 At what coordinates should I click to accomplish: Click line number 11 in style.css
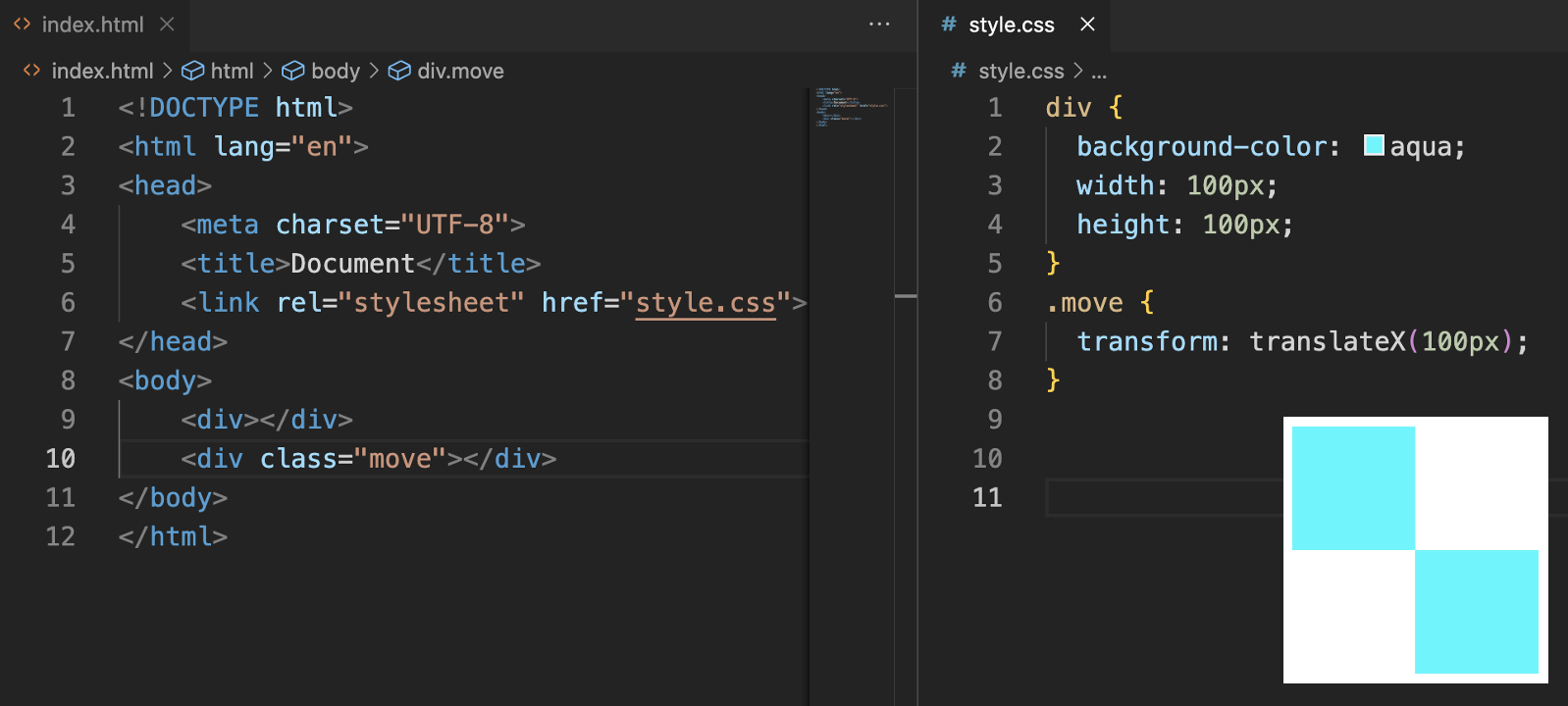click(x=987, y=497)
